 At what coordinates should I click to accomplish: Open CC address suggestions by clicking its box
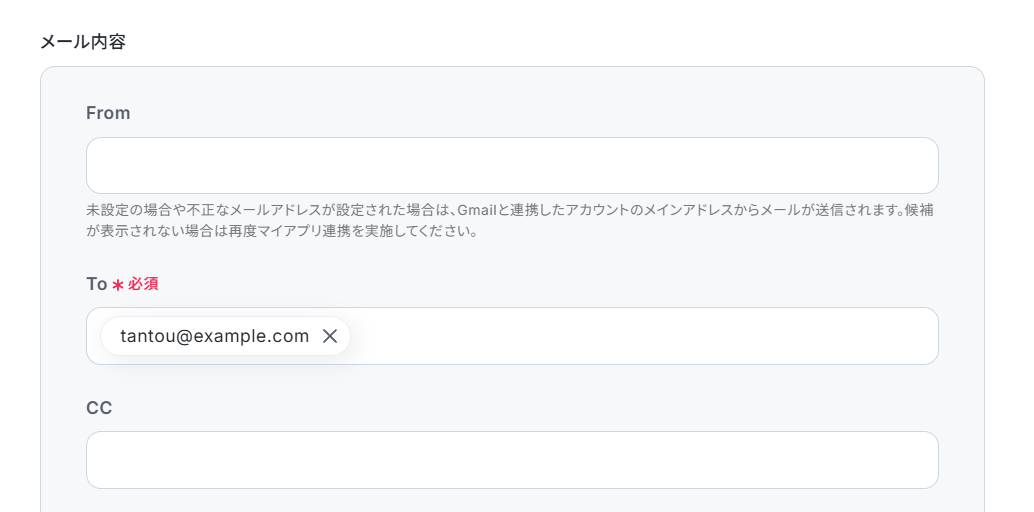[x=512, y=460]
